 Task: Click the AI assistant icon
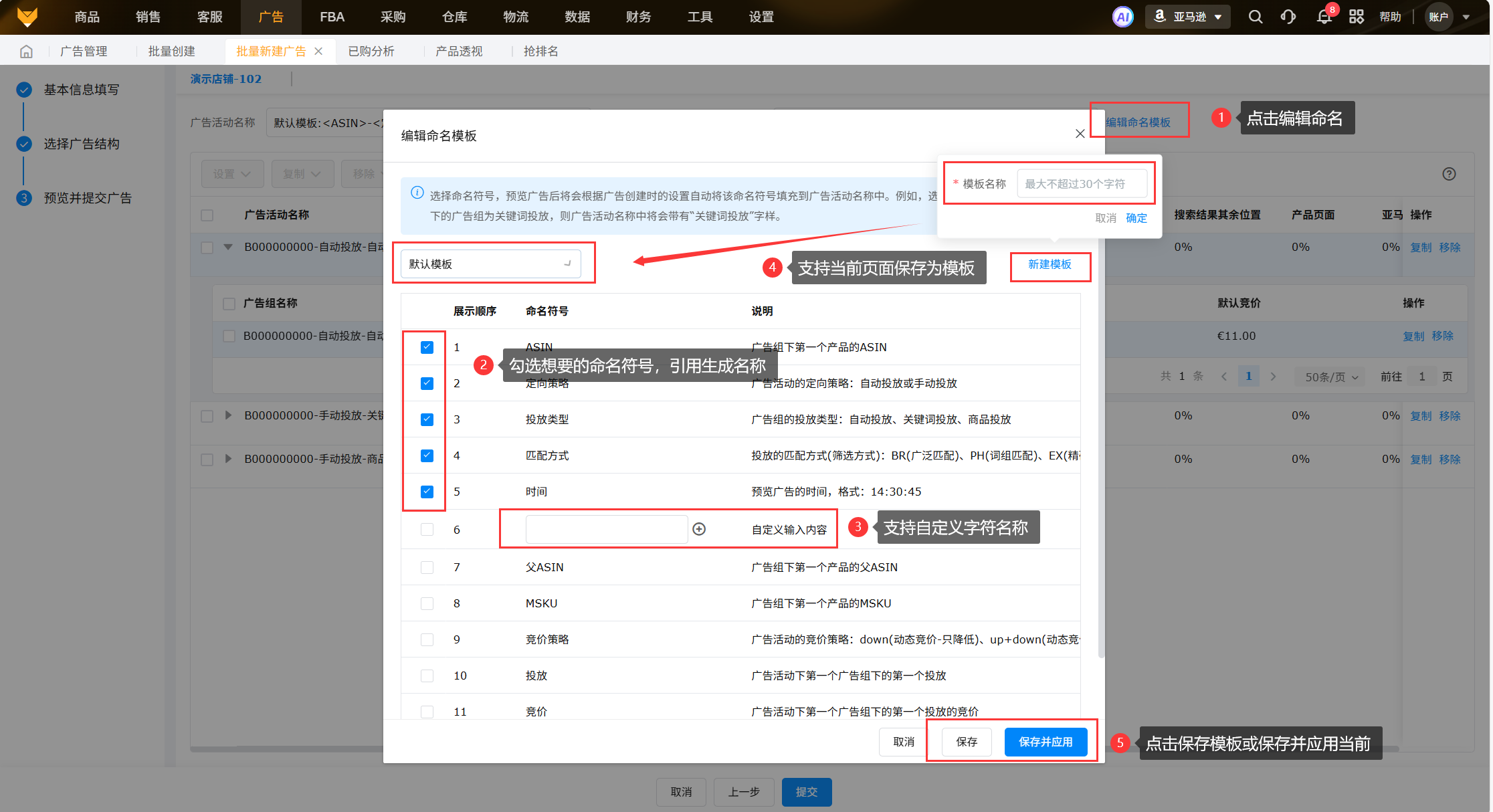coord(1122,17)
